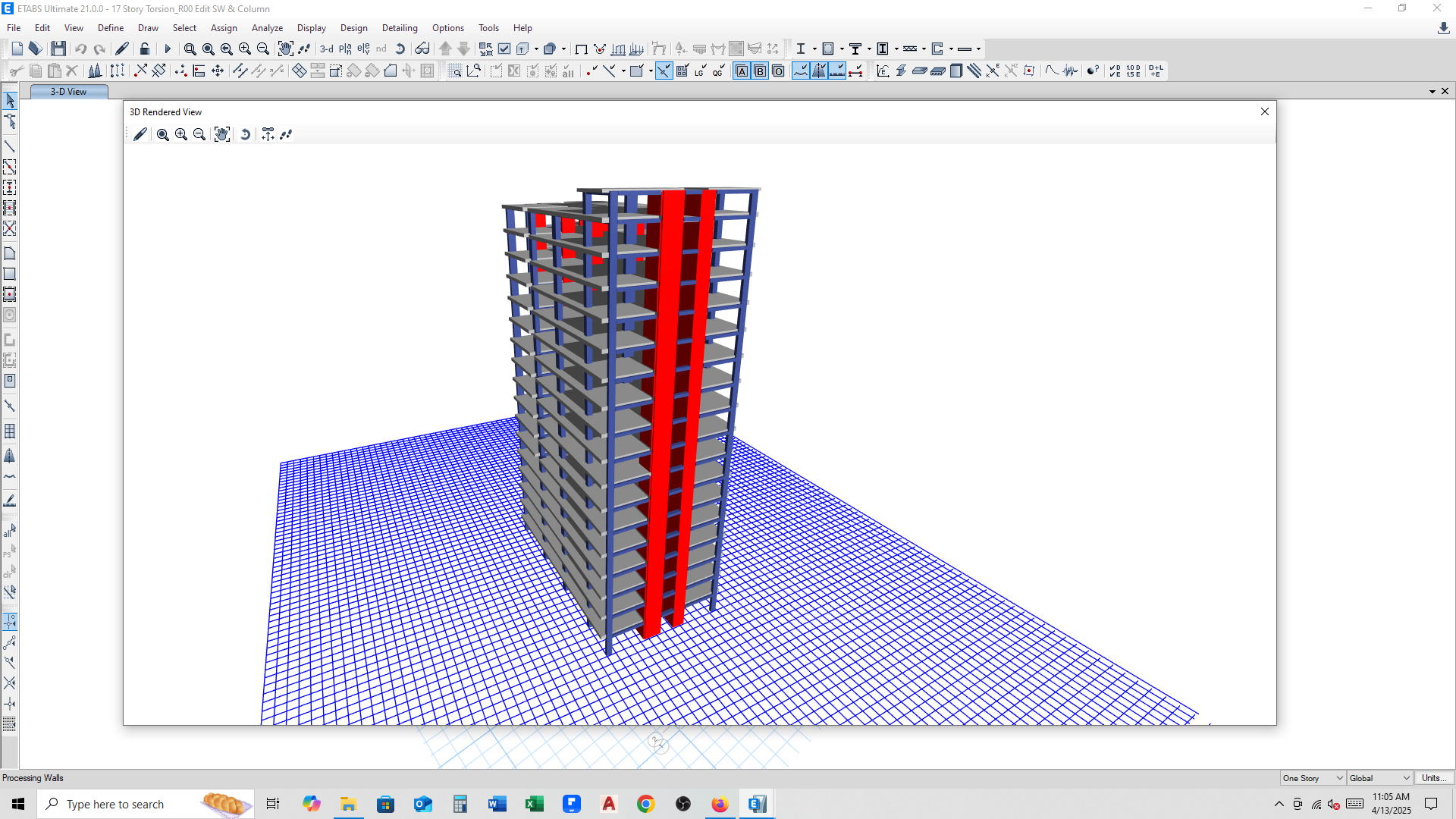This screenshot has width=1456, height=819.
Task: Toggle the 'A' text display button
Action: pyautogui.click(x=742, y=71)
